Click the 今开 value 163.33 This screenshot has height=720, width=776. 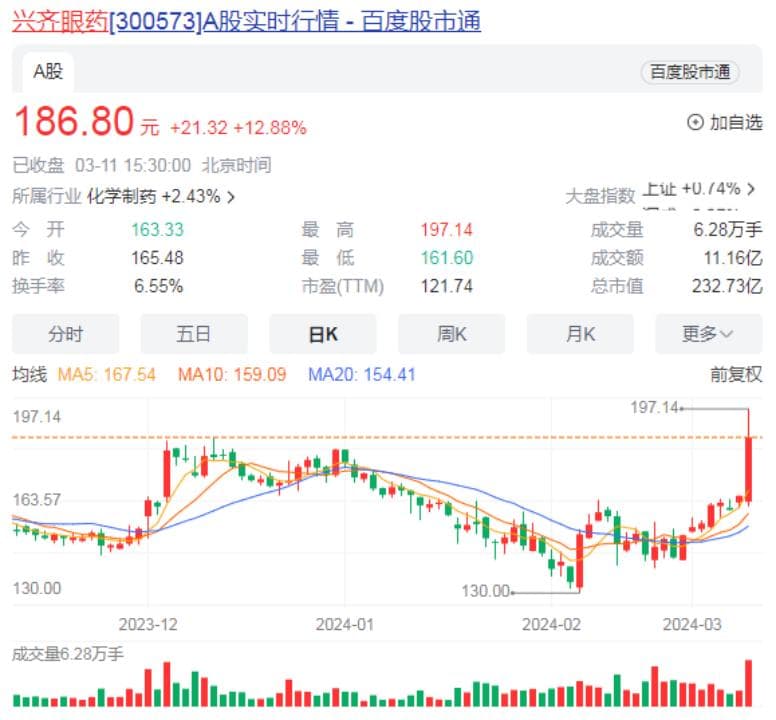click(157, 230)
